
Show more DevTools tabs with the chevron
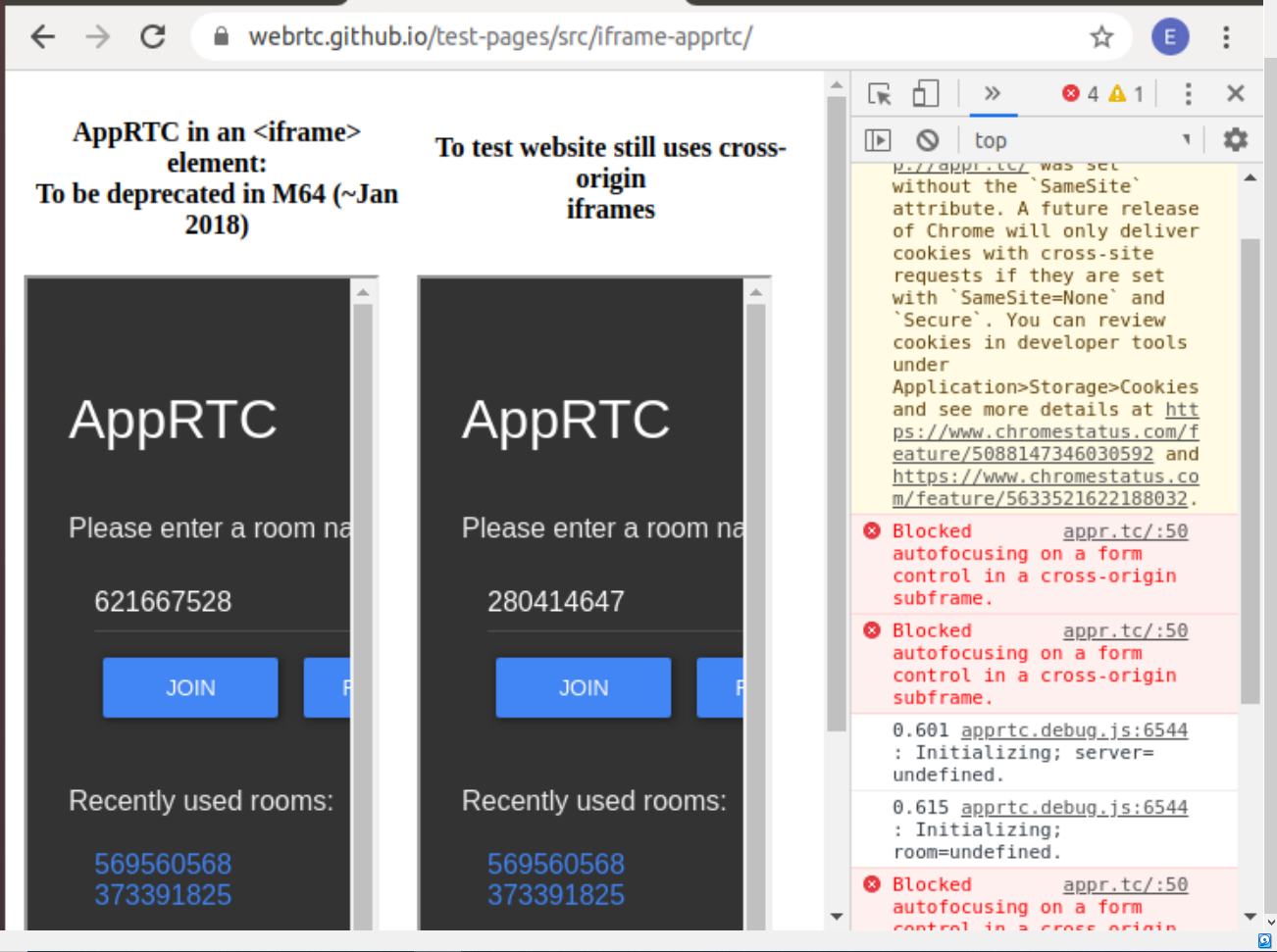coord(992,93)
